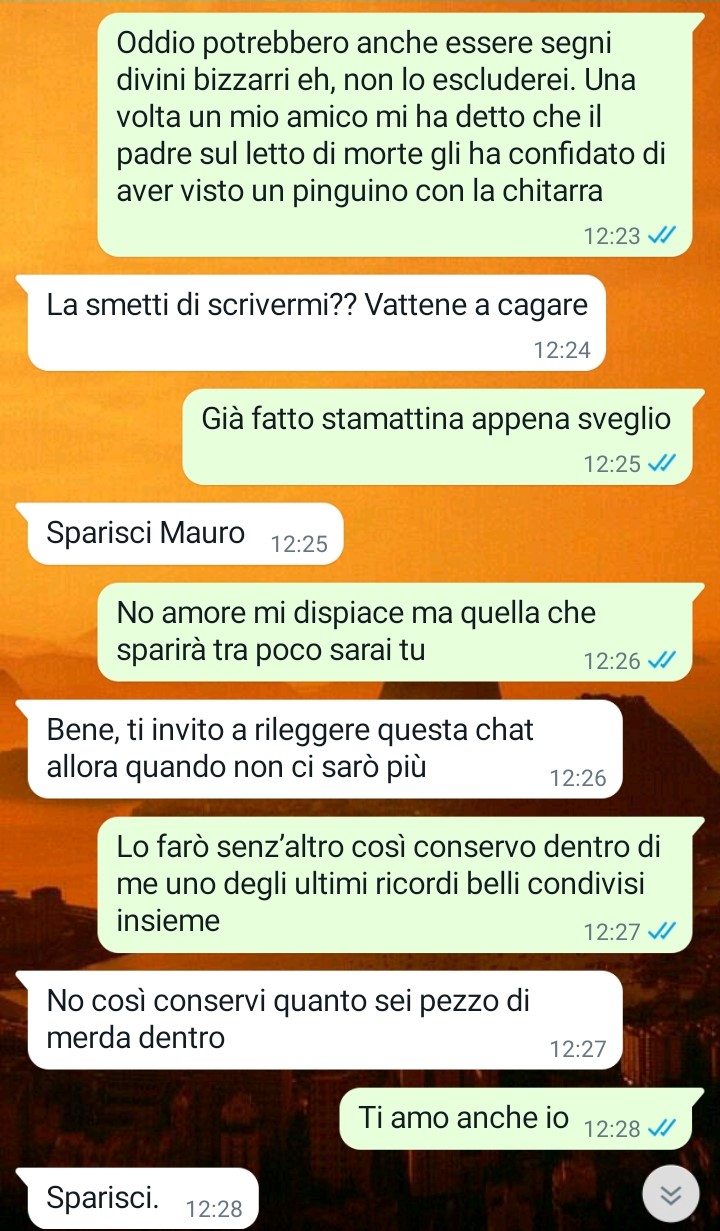Select the 'Sparisci Mauro' message bubble
The height and width of the screenshot is (1231, 720).
(179, 536)
